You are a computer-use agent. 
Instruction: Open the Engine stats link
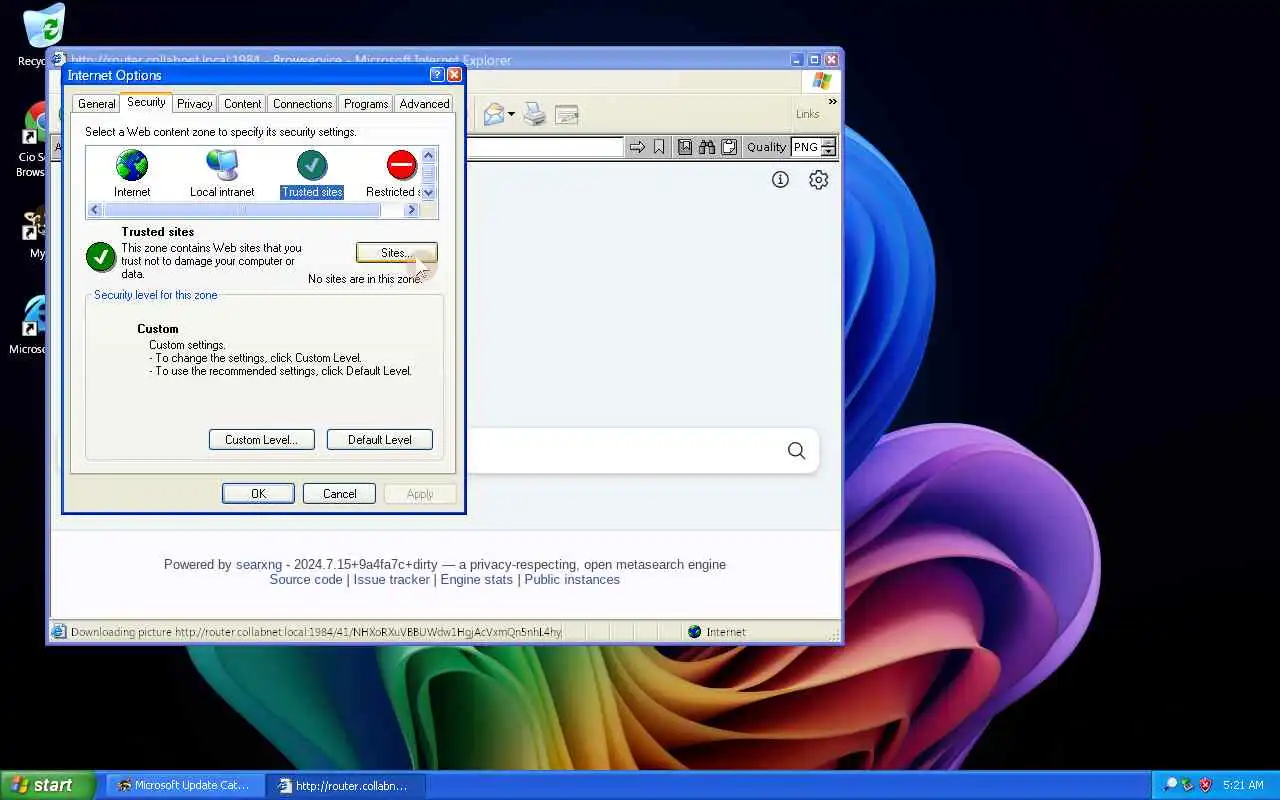point(476,580)
